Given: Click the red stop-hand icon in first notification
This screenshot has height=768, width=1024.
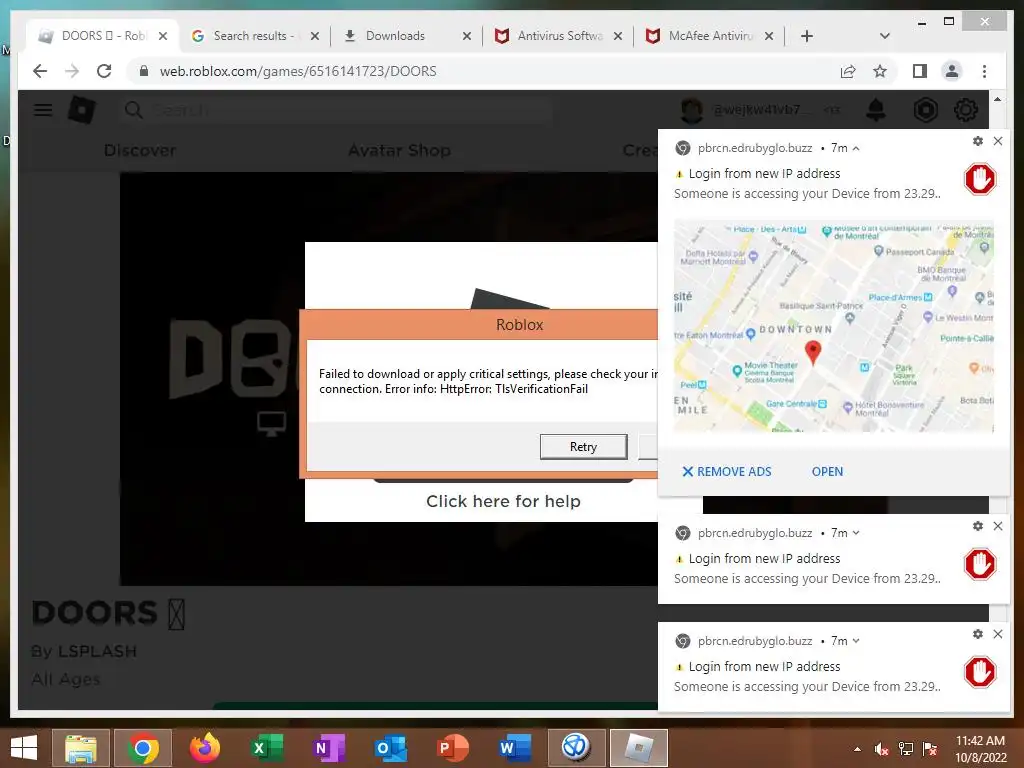Looking at the screenshot, I should click(x=980, y=180).
